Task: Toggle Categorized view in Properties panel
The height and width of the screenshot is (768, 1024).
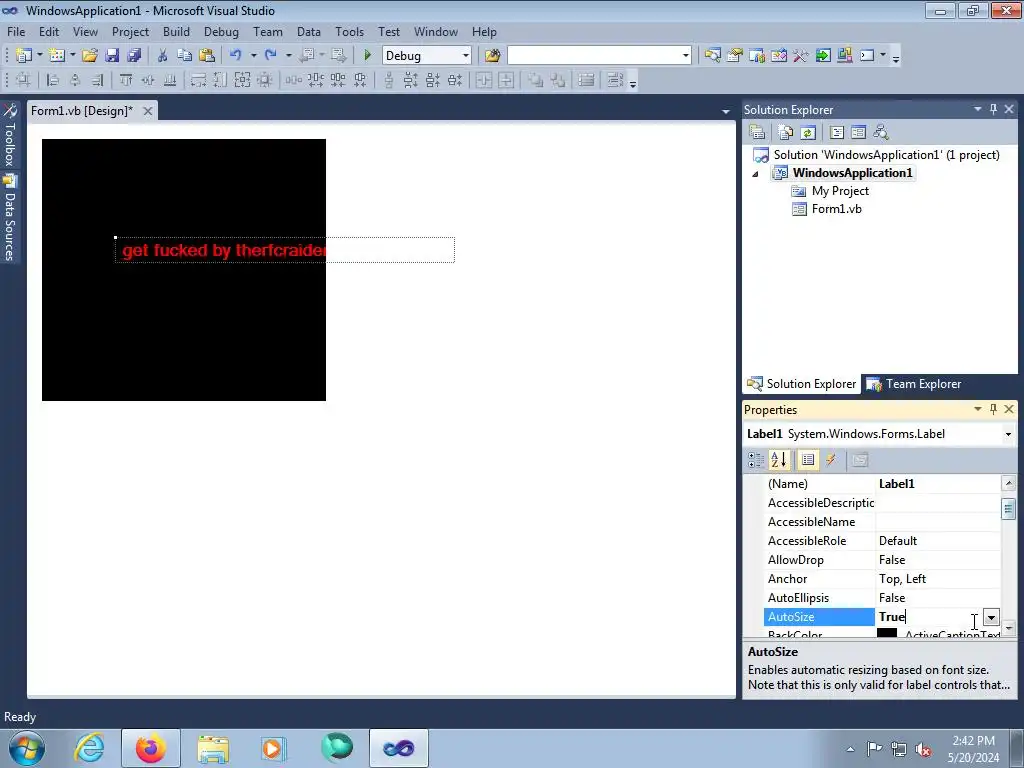Action: (756, 460)
